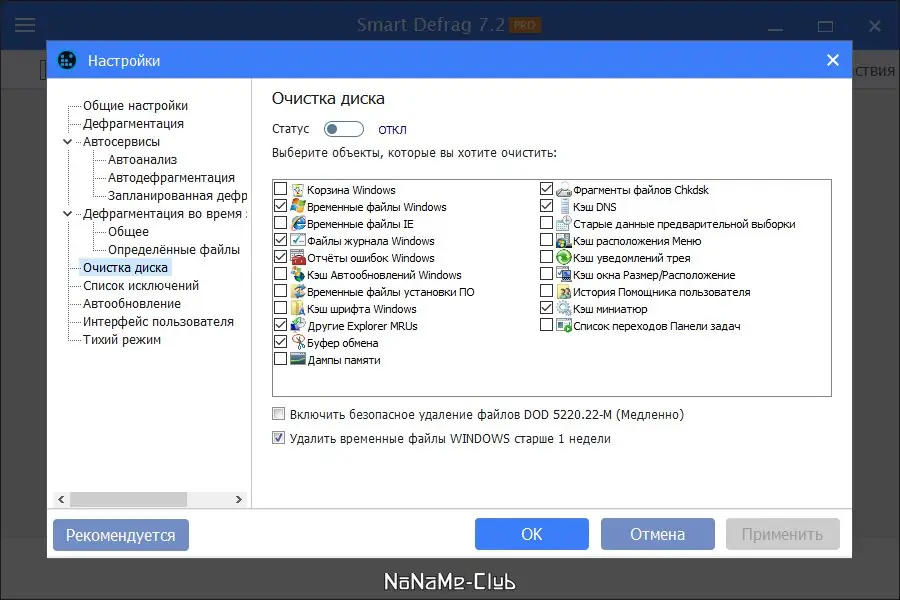Click the green refresh icon for Кэш уведомлений трея

[x=562, y=257]
